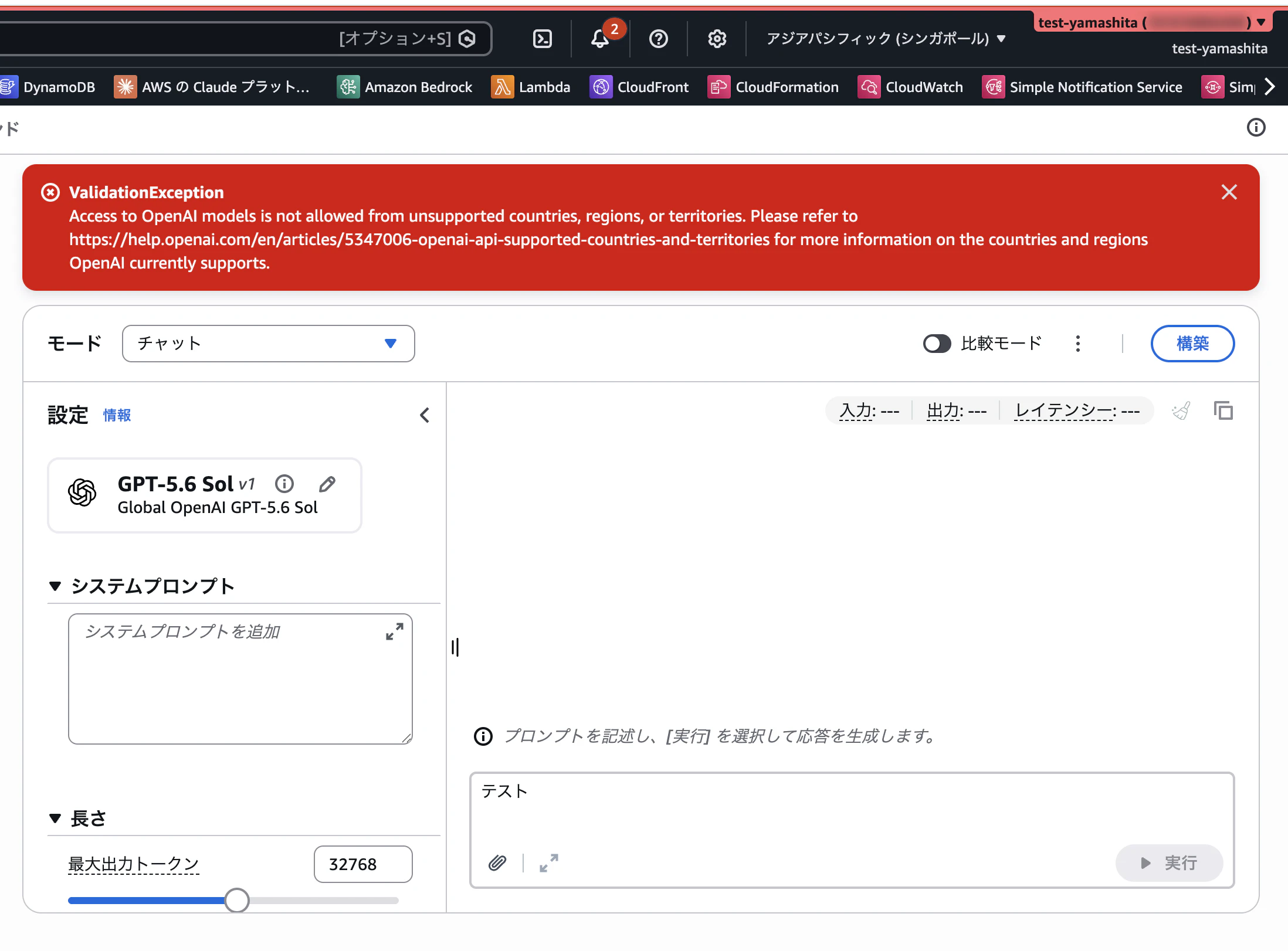Open the CloudFront favorite shortcut

pyautogui.click(x=639, y=87)
